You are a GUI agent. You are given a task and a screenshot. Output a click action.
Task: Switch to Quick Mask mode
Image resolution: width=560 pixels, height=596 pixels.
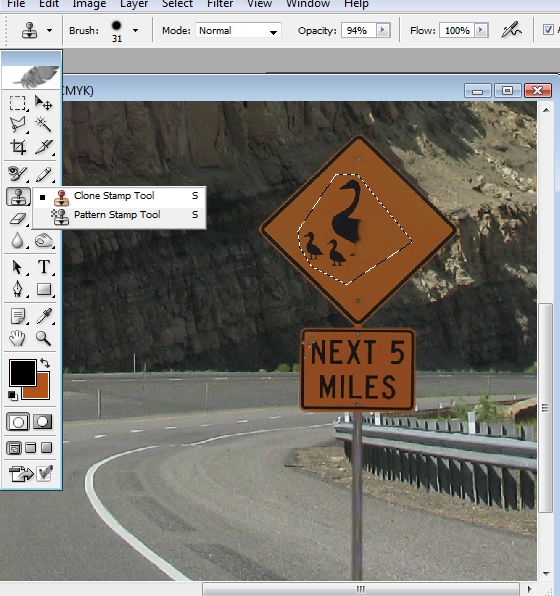(42, 422)
